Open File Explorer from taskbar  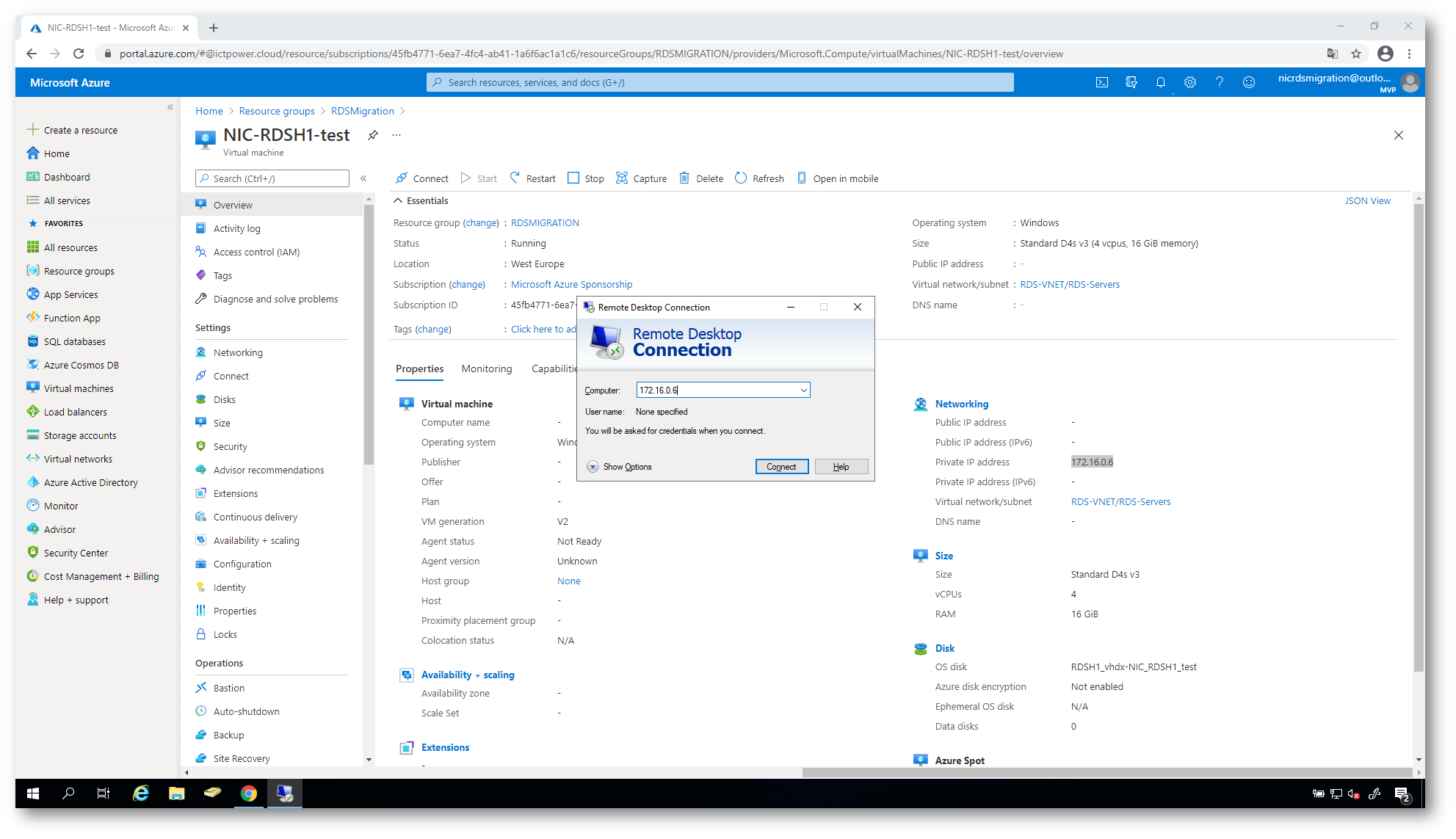[x=176, y=793]
